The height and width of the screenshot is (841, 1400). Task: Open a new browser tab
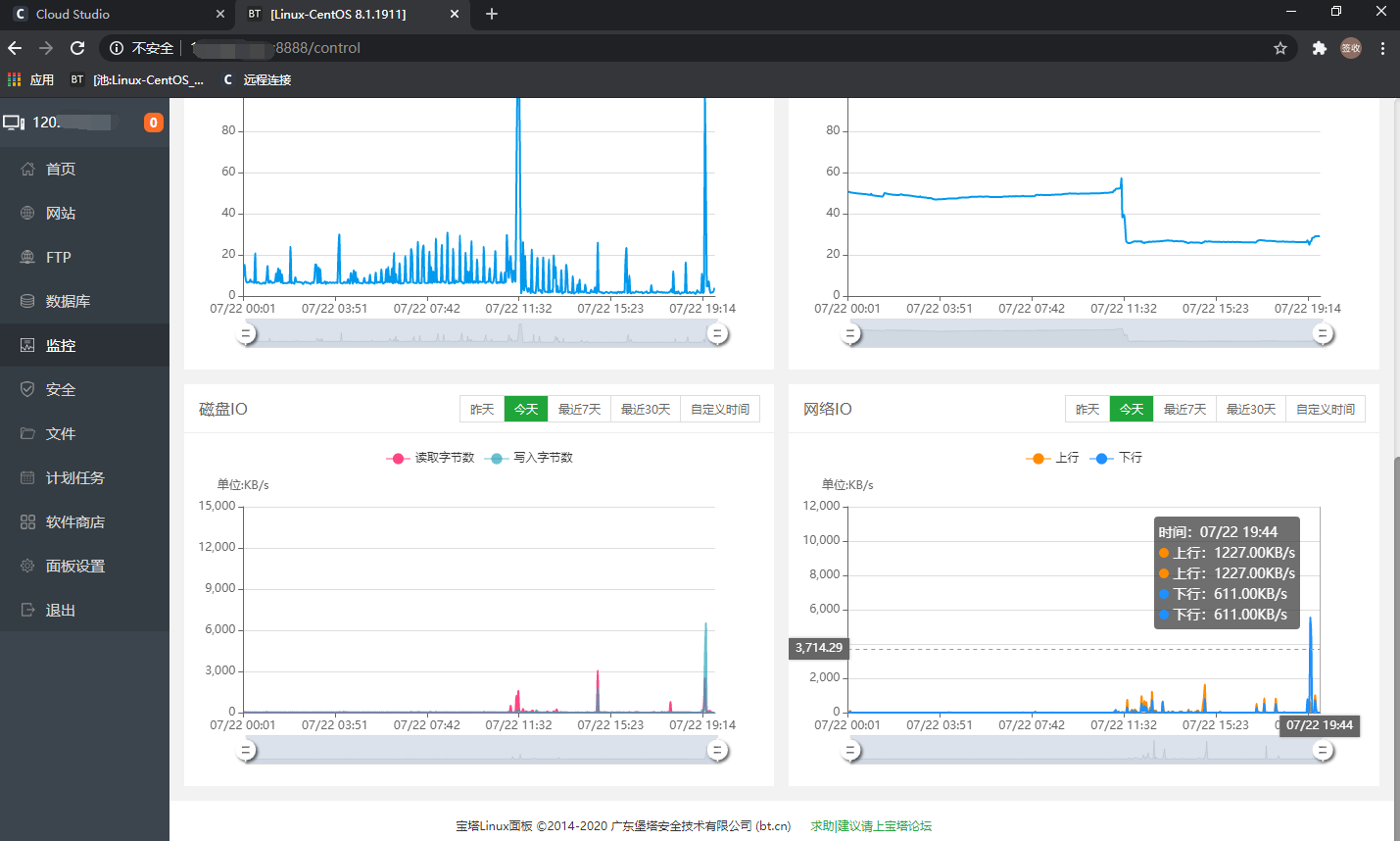[492, 14]
